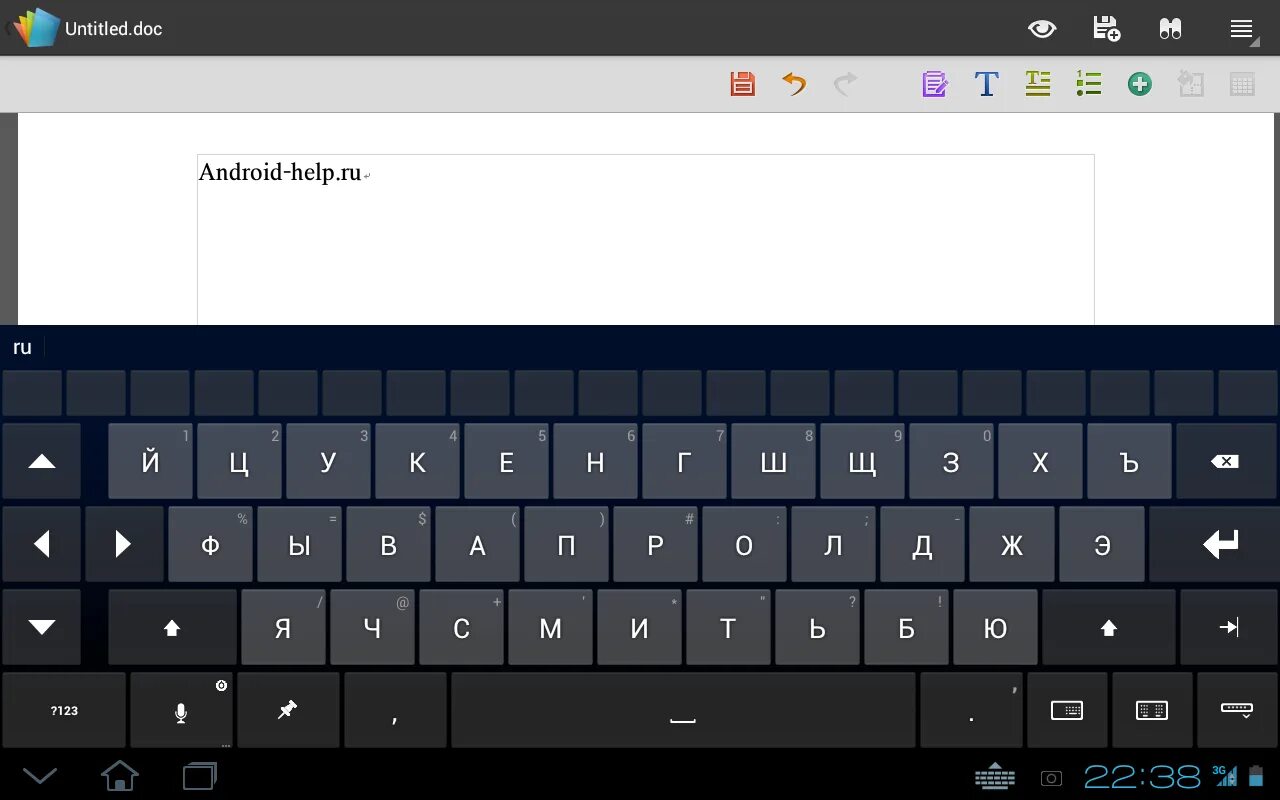Tap the right arrow cursor key
Viewport: 1280px width, 800px height.
point(124,544)
